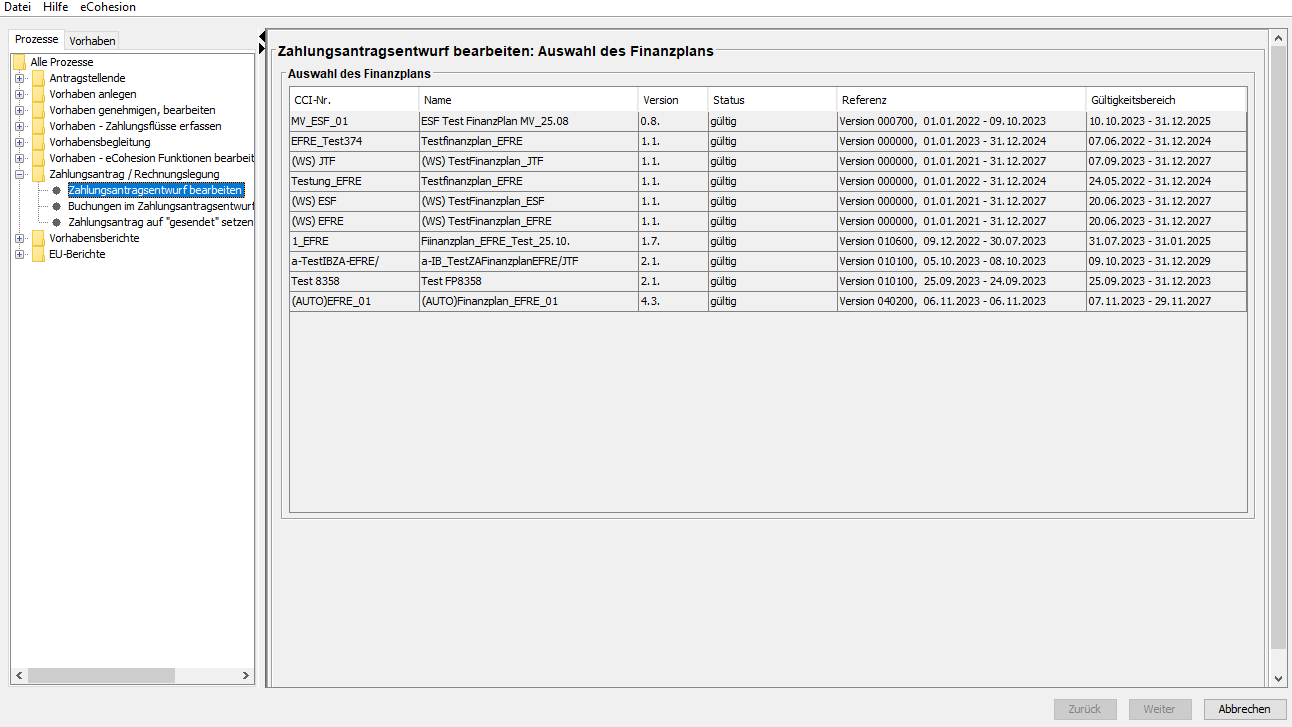
Task: Expand Vorhaben genehmigen, bearbeiten node
Action: pos(19,110)
